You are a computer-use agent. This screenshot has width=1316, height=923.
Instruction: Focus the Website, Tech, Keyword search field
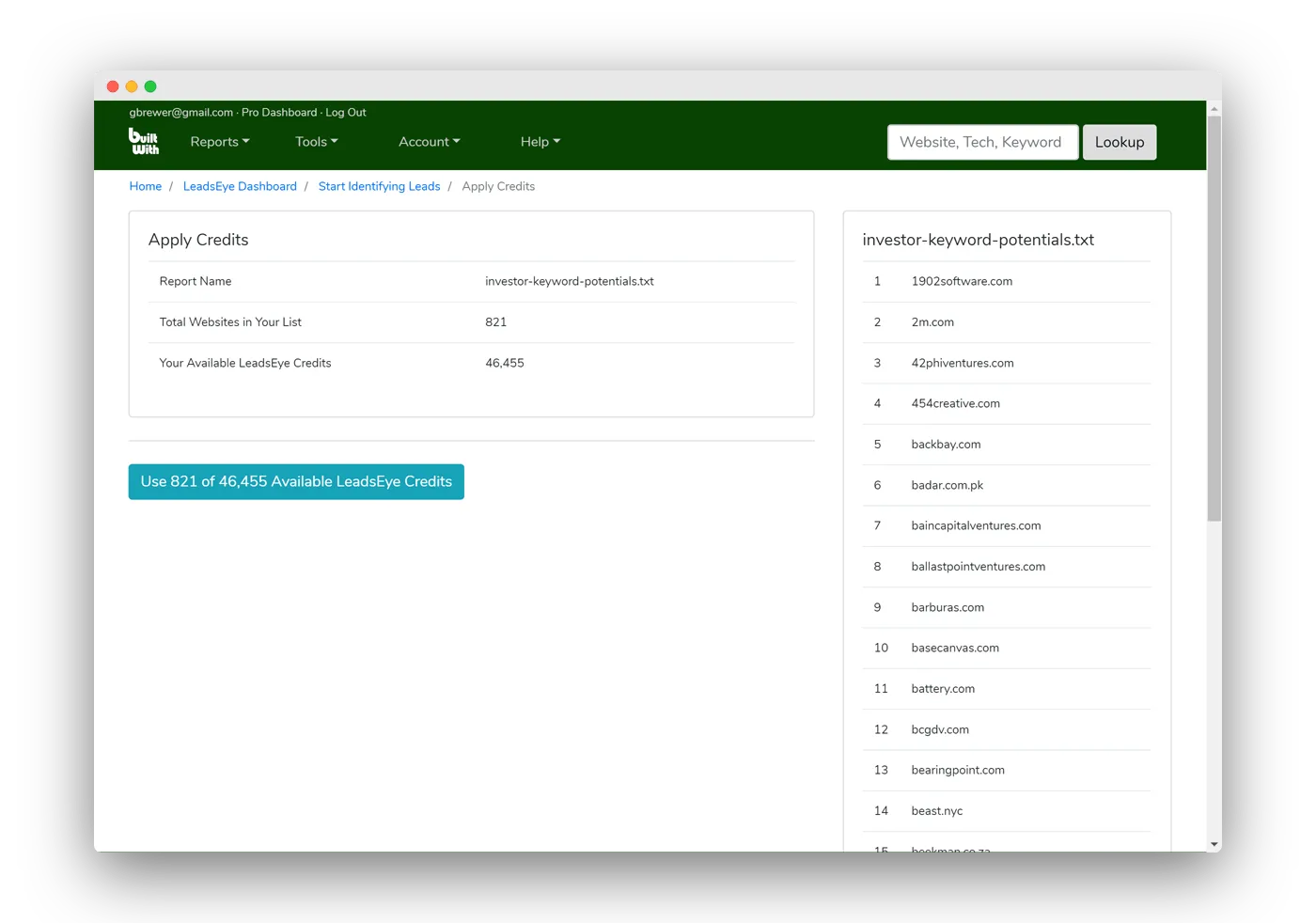981,142
